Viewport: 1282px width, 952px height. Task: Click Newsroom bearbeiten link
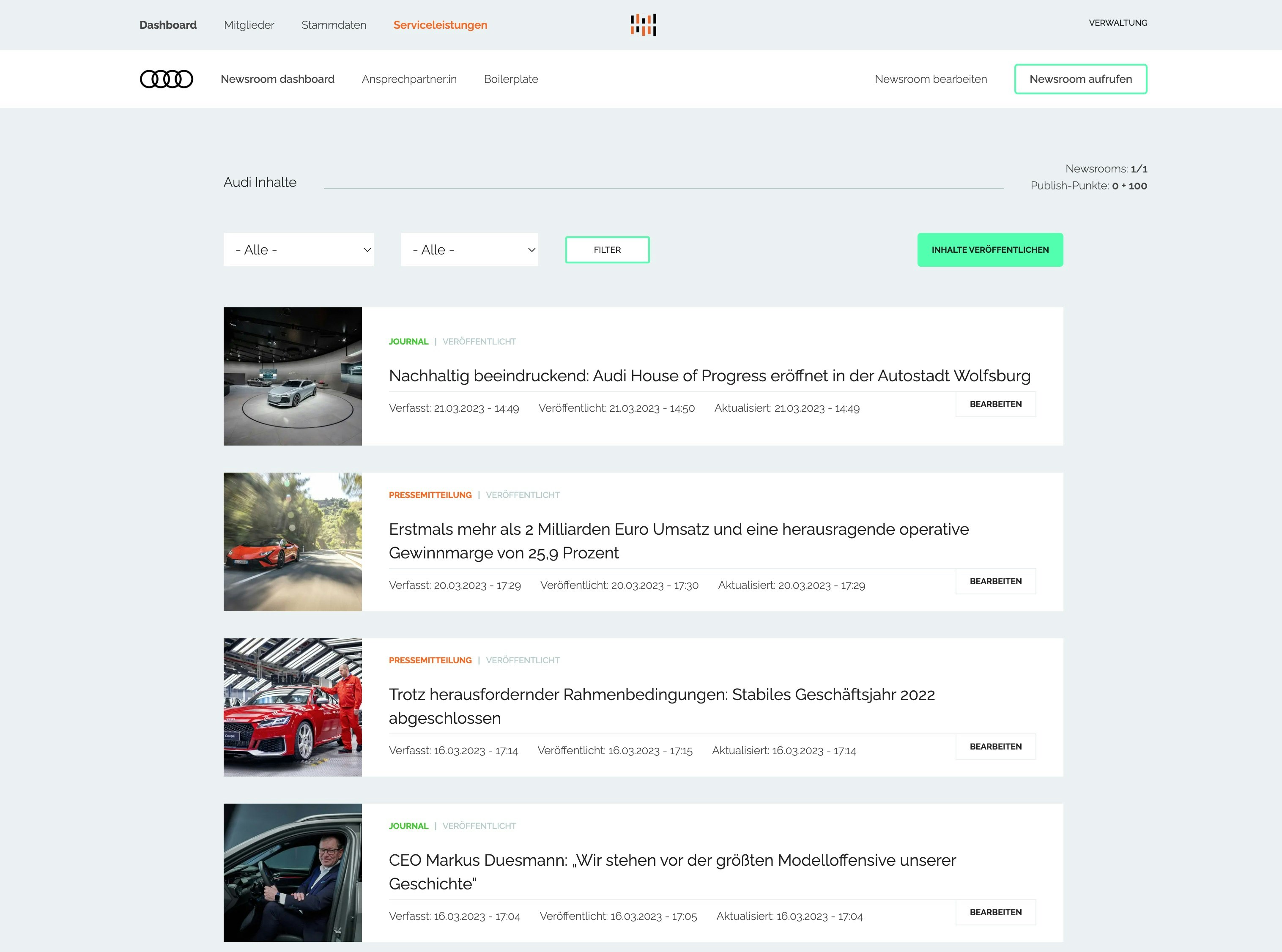tap(931, 79)
